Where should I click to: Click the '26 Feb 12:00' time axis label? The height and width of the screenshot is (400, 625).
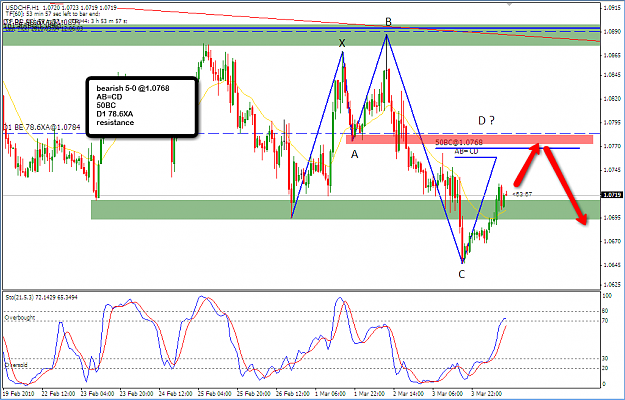coord(291,393)
